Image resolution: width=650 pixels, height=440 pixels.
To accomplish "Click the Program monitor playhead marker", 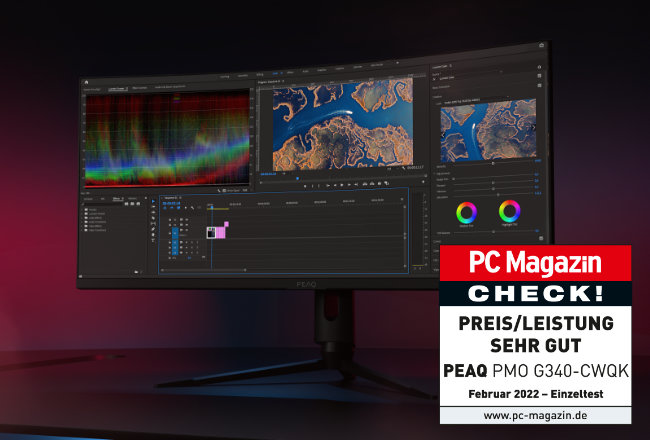I will 297,179.
